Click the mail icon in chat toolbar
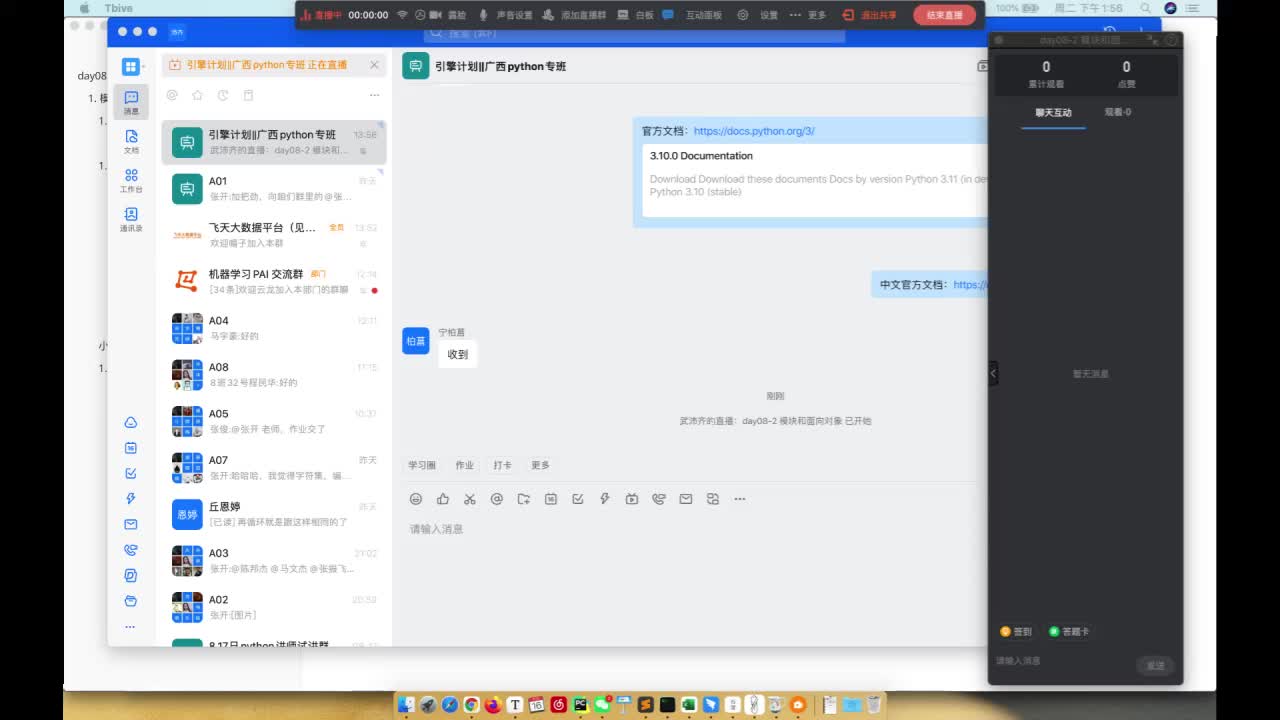Viewport: 1280px width, 720px height. pos(686,499)
